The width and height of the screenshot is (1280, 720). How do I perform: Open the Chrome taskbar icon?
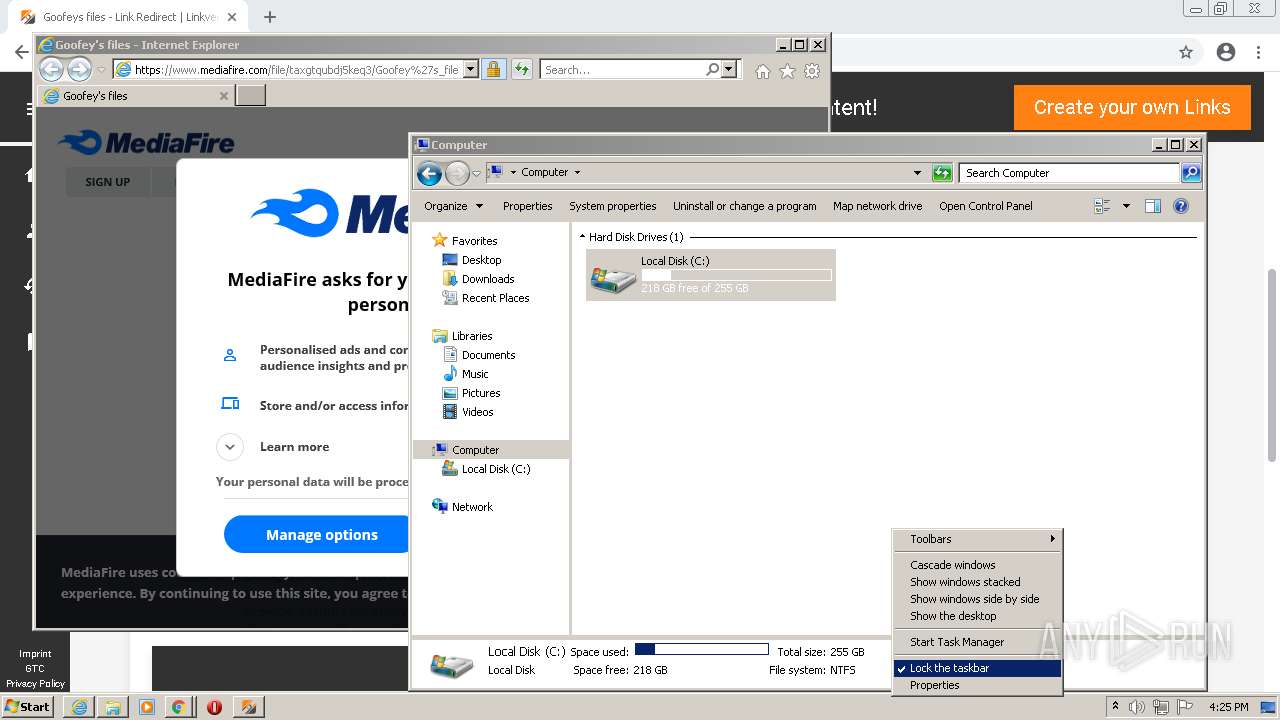179,707
